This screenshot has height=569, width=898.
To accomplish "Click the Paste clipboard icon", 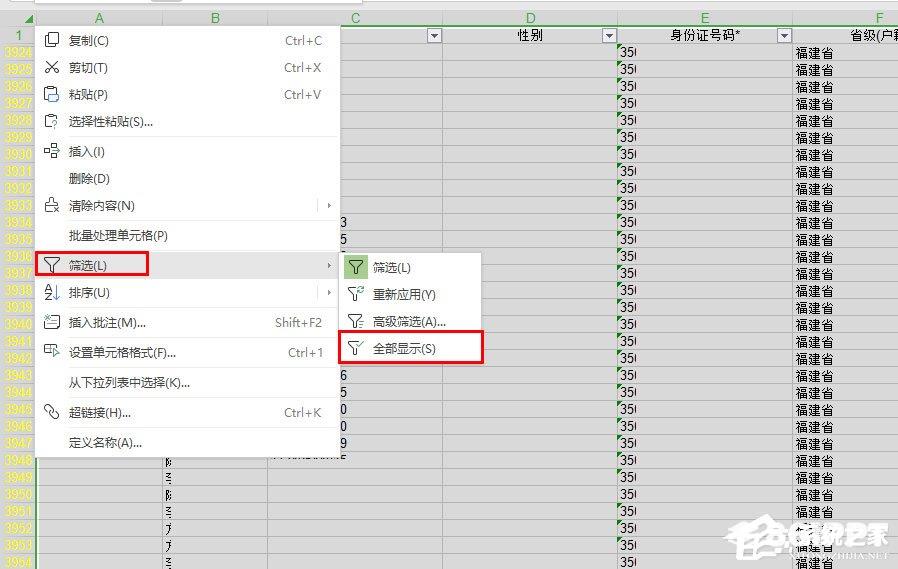I will 52,94.
